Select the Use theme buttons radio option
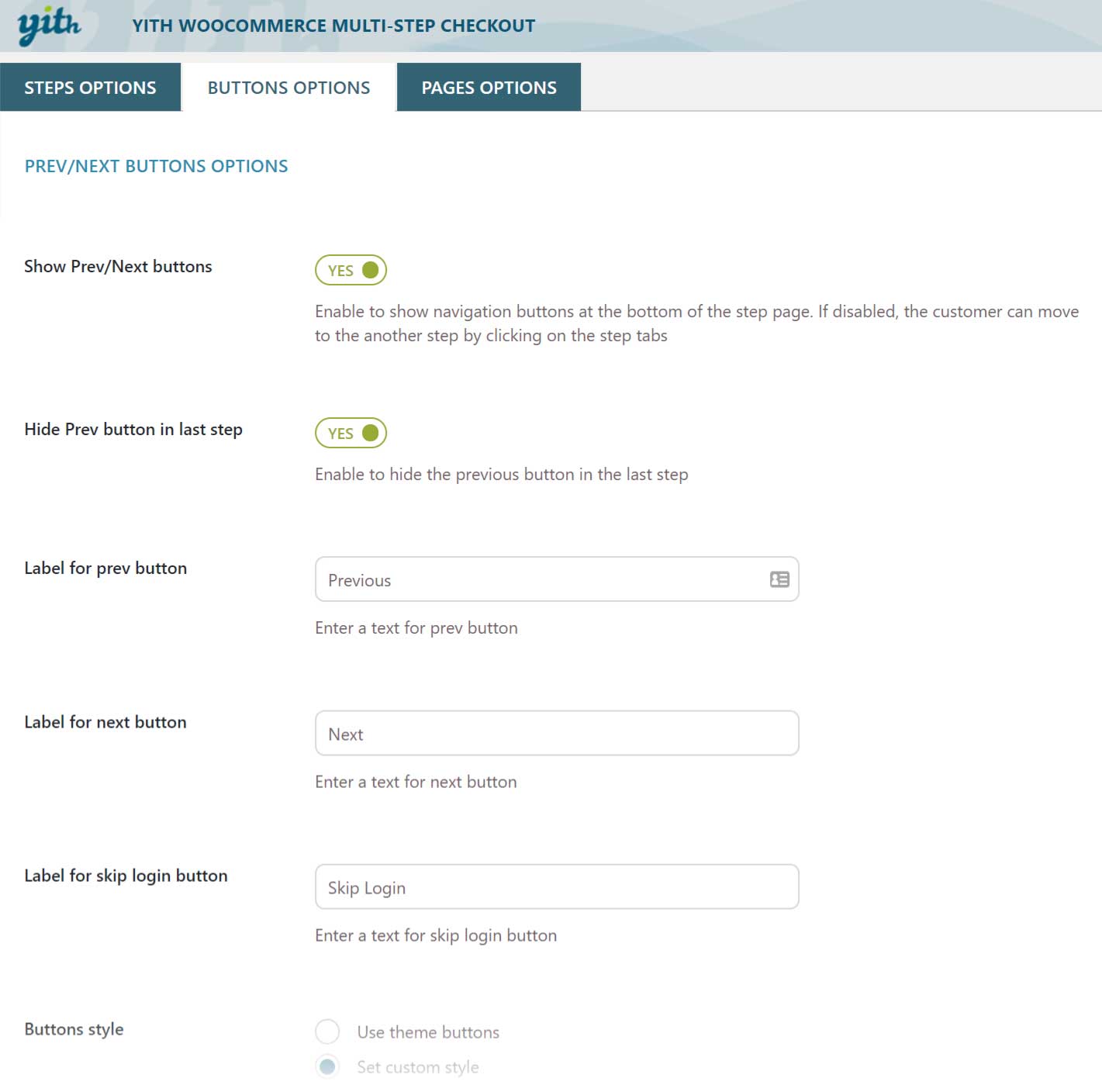This screenshot has height=1092, width=1102. pos(327,1032)
